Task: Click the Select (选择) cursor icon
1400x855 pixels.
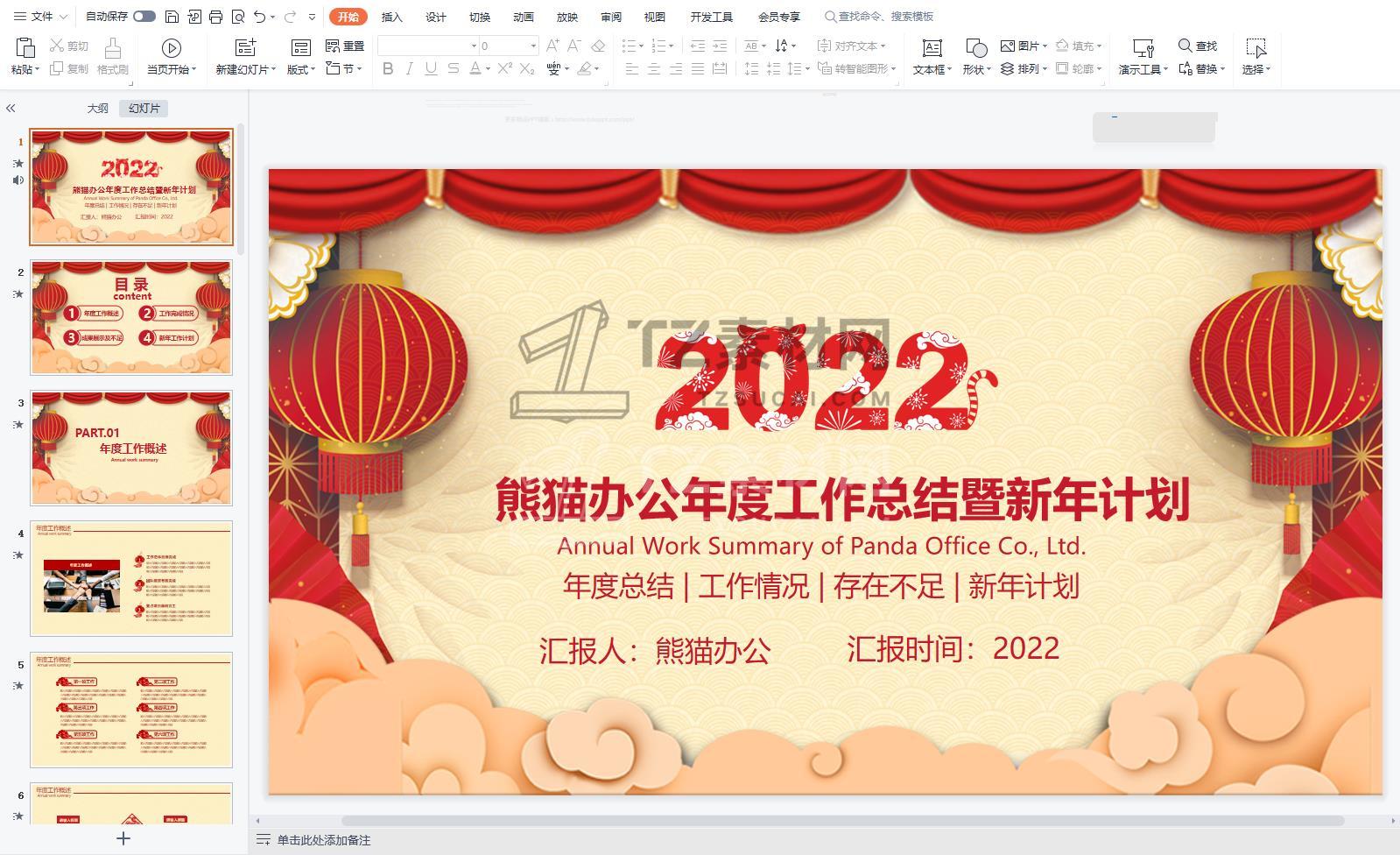Action: (x=1256, y=47)
